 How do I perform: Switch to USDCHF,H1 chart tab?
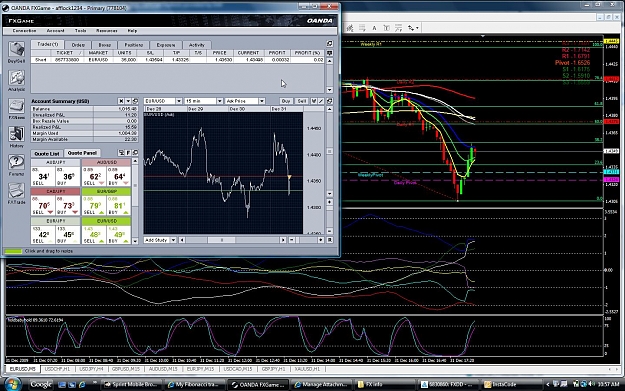57,369
